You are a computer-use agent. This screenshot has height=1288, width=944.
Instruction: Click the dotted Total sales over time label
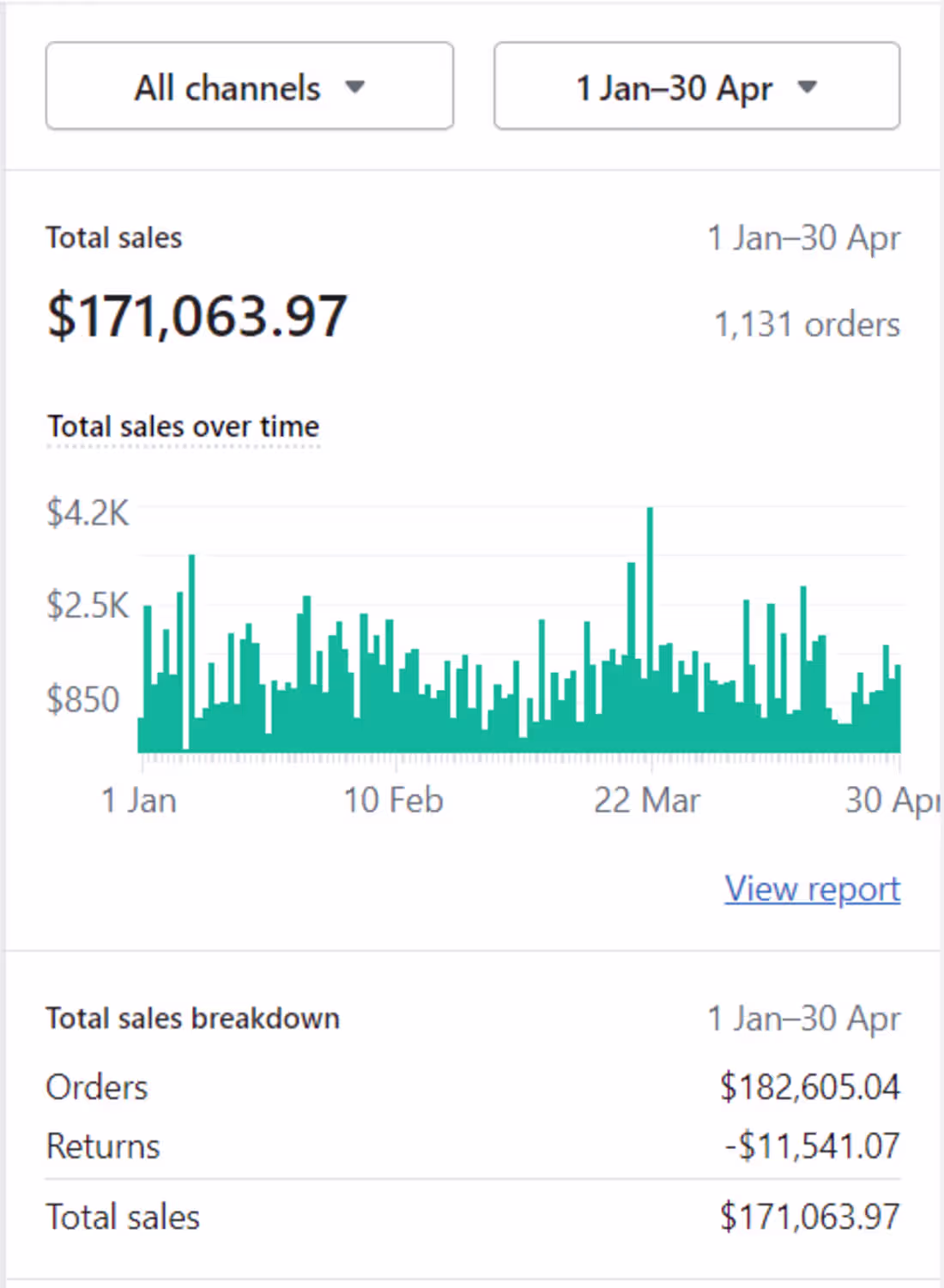[x=183, y=426]
